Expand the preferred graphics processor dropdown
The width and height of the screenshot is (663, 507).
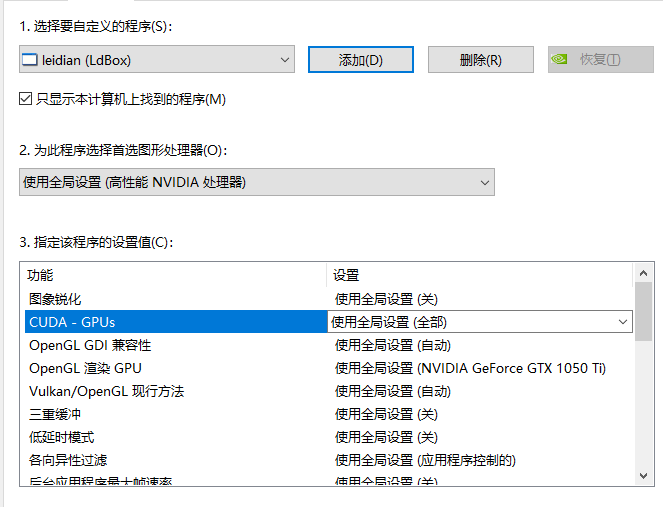tap(256, 182)
